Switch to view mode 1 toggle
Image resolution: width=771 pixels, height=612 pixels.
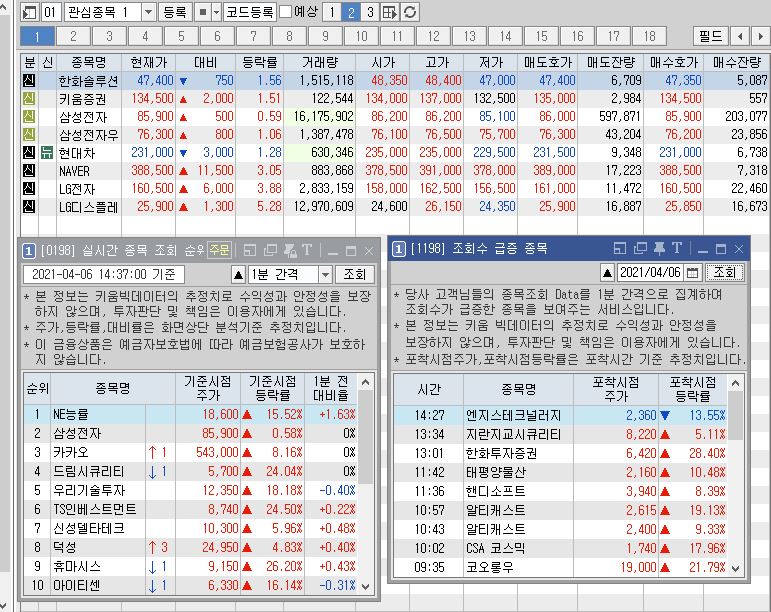pos(332,12)
